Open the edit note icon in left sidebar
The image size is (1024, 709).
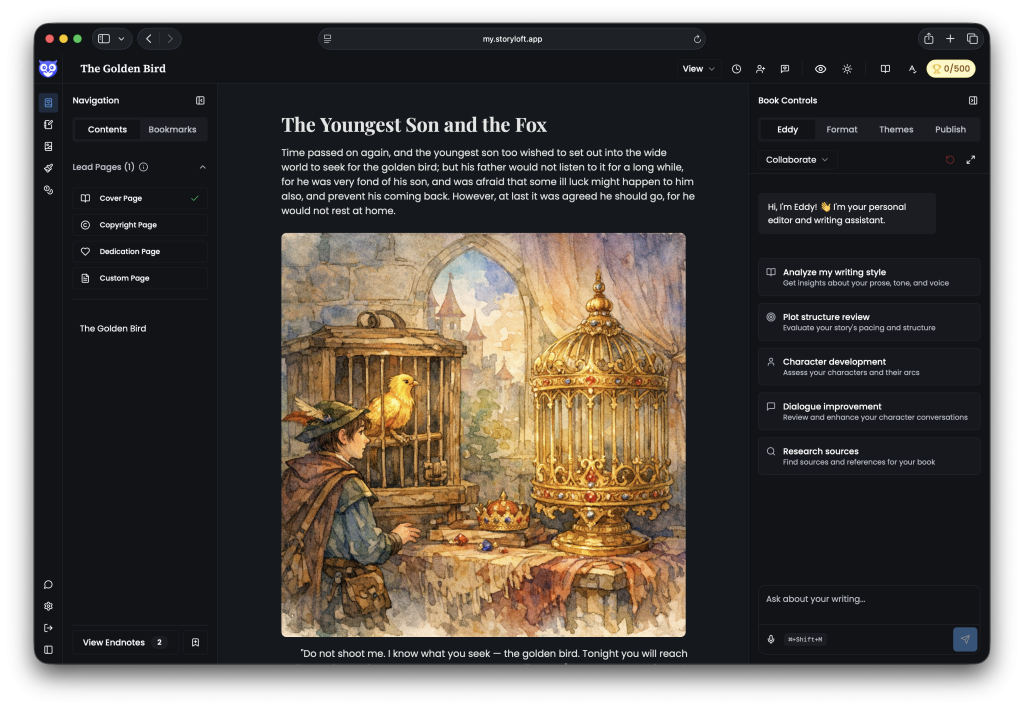pyautogui.click(x=48, y=124)
